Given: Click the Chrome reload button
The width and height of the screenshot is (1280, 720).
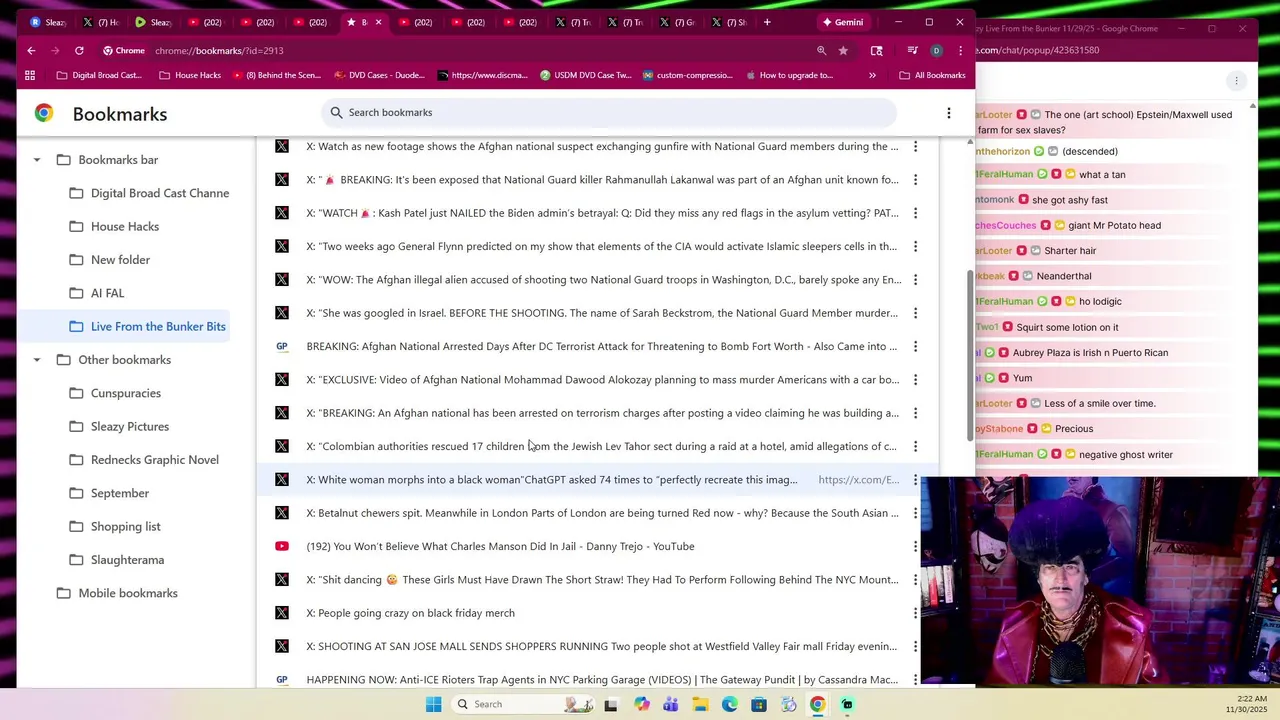Looking at the screenshot, I should (x=79, y=50).
